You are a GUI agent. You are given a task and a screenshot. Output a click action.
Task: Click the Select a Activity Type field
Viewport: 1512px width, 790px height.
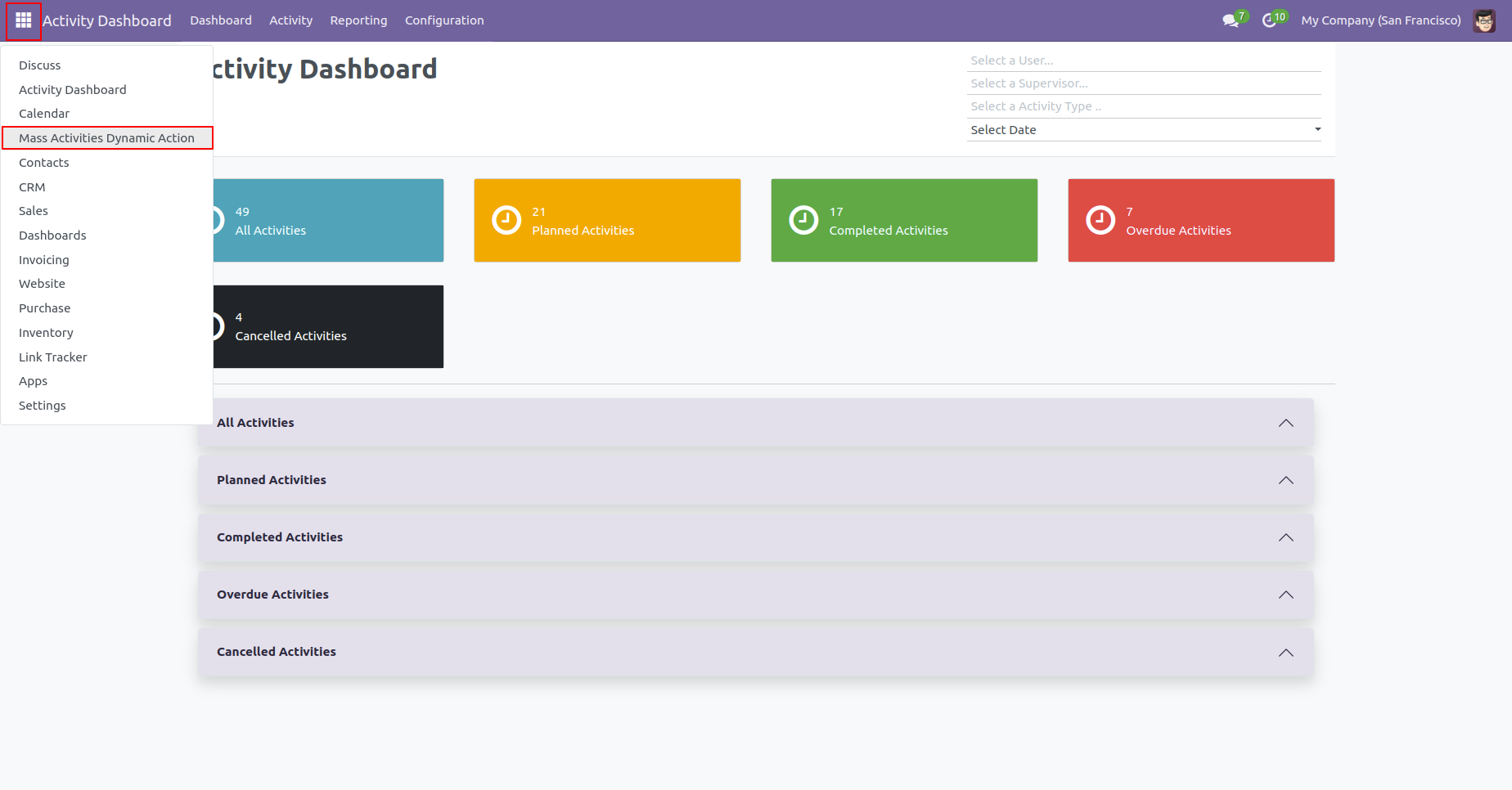click(1144, 106)
